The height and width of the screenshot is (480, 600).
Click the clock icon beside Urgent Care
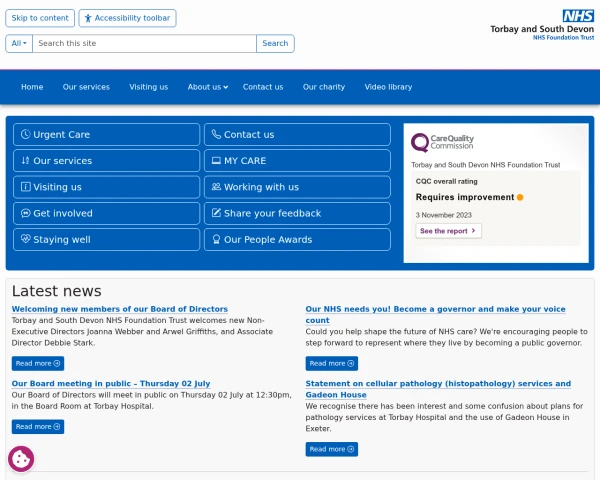coord(25,134)
